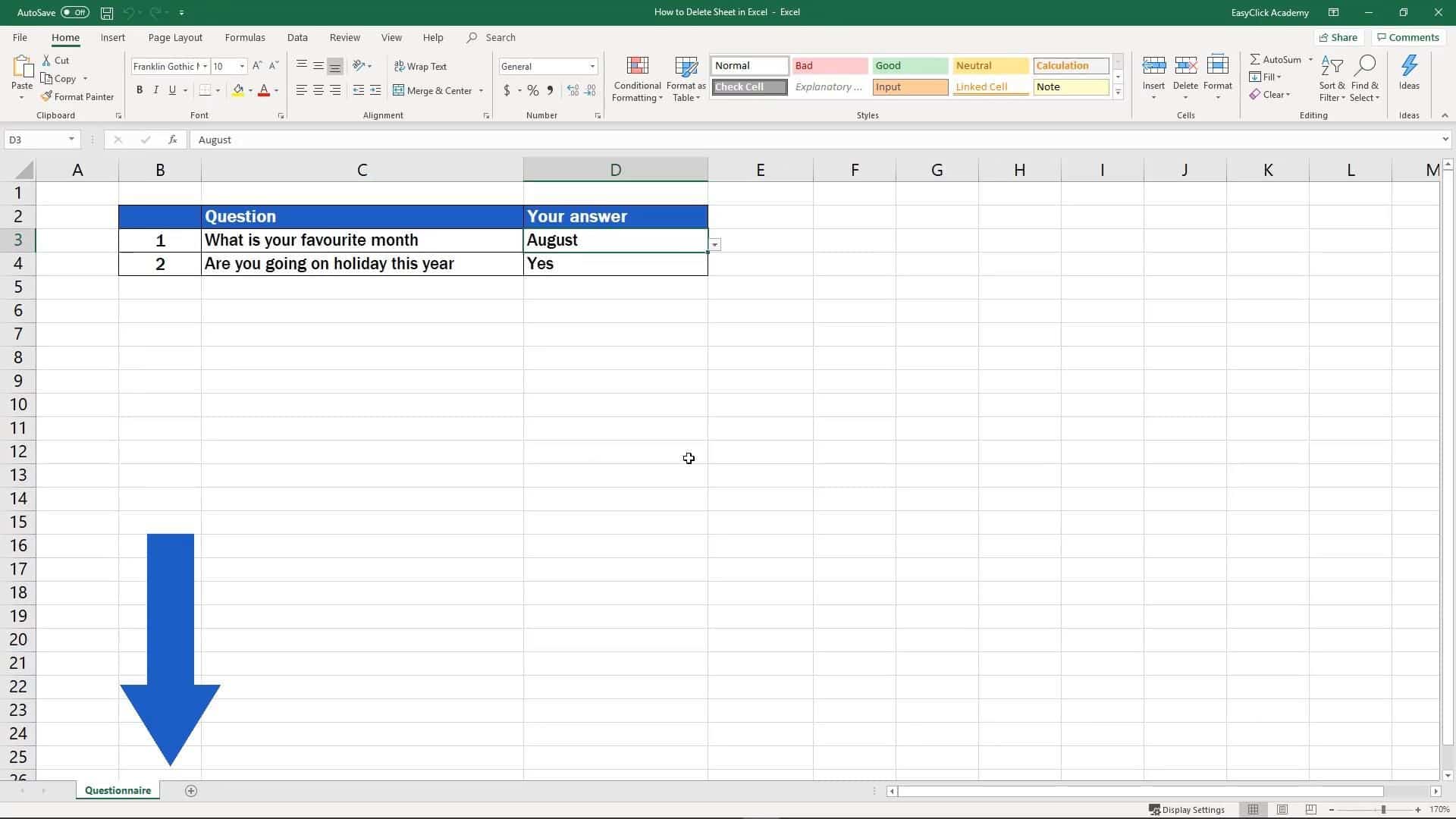
Task: Select the Questionnaire sheet tab
Action: (117, 790)
